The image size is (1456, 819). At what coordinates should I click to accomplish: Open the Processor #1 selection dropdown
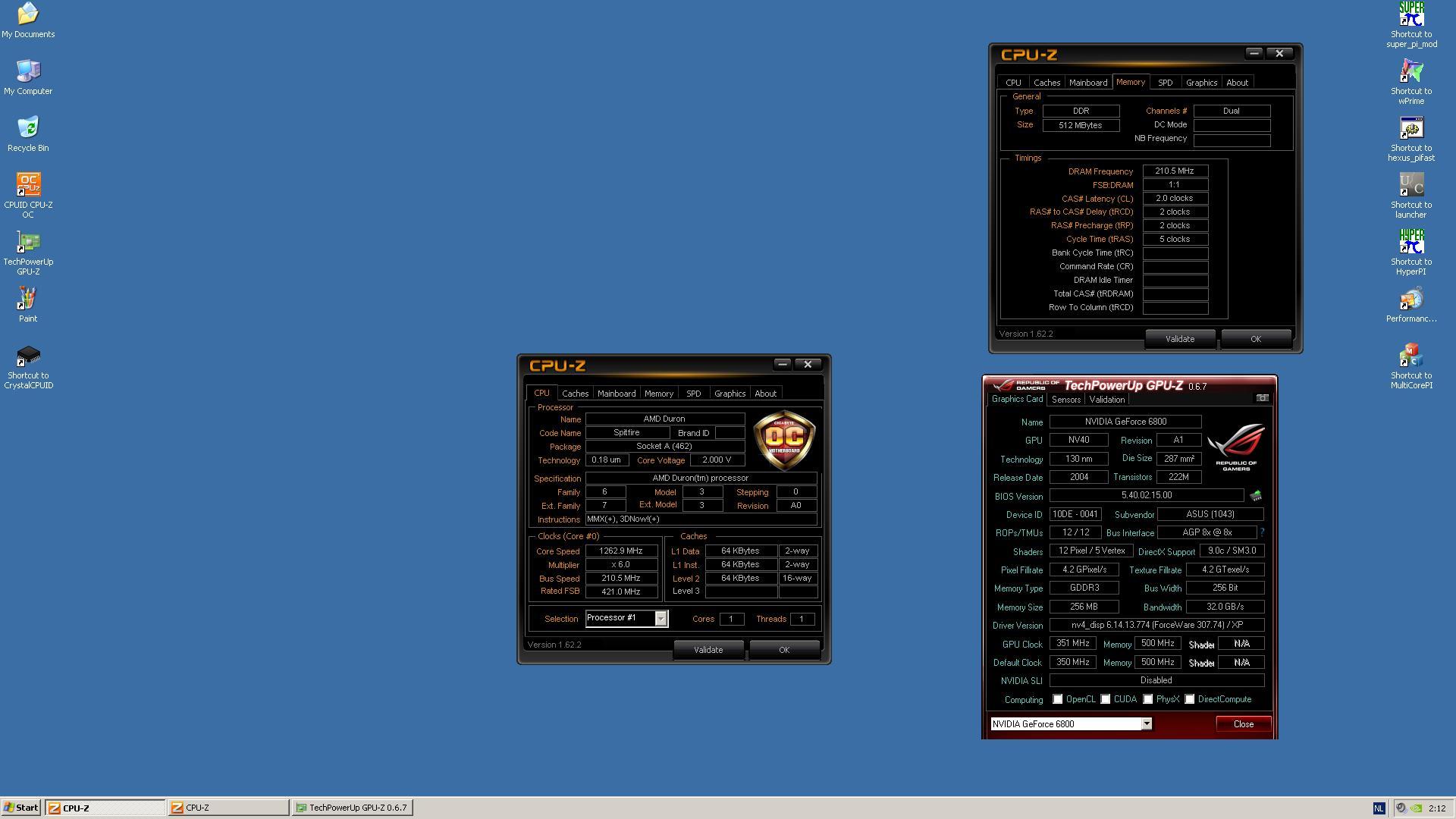pos(661,618)
